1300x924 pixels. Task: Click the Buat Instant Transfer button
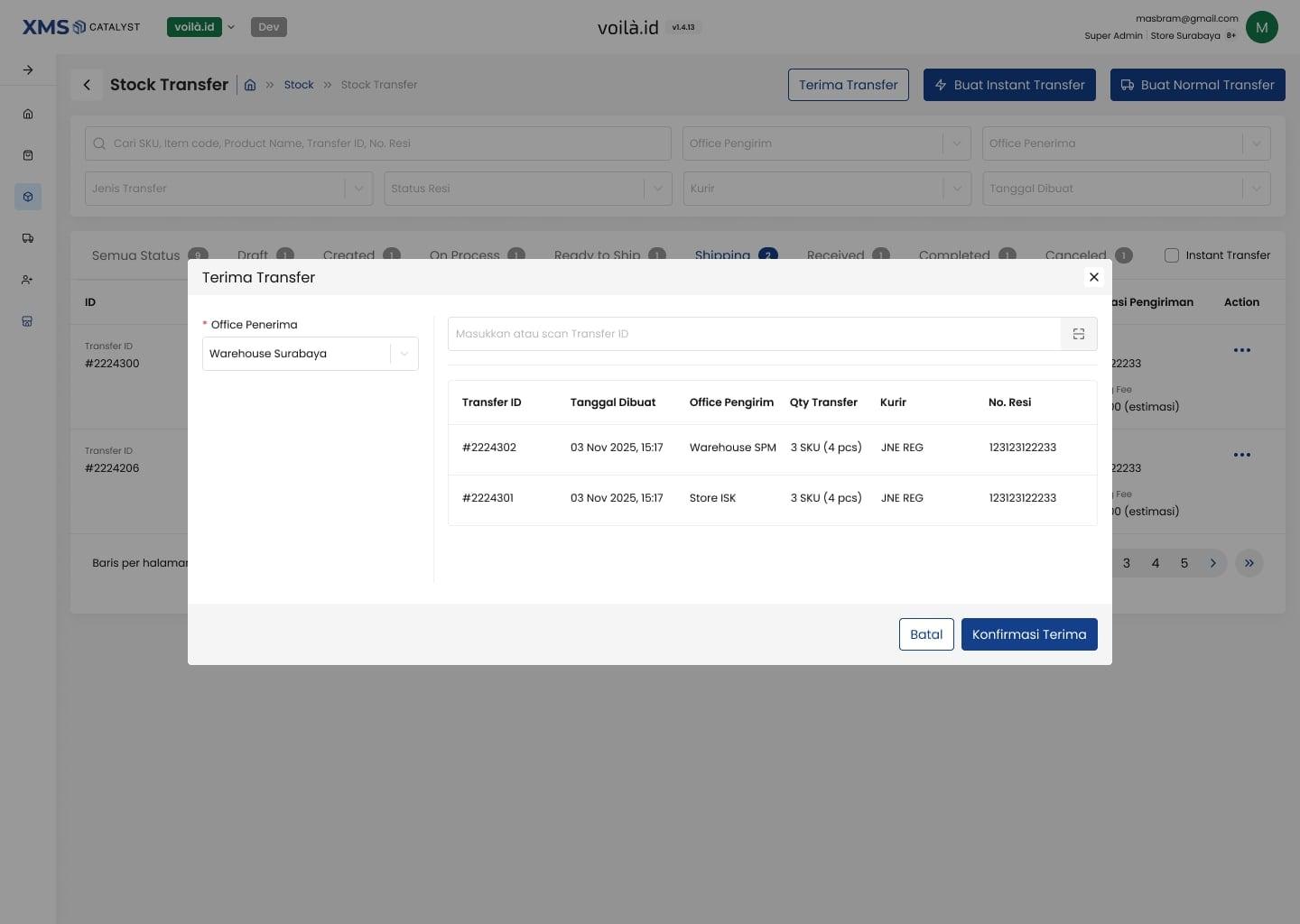[1009, 85]
